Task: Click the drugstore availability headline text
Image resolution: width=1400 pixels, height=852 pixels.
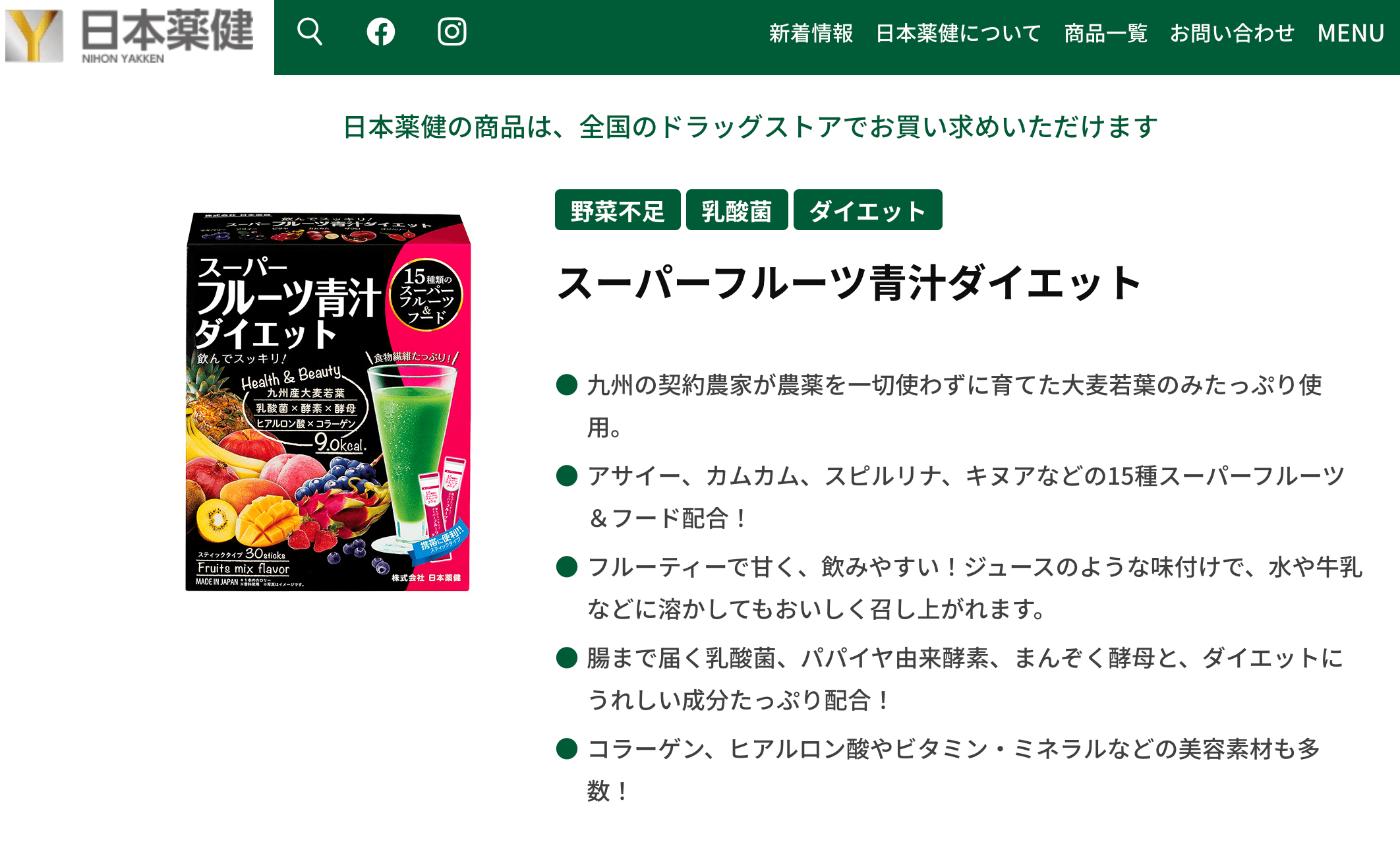Action: 750,127
